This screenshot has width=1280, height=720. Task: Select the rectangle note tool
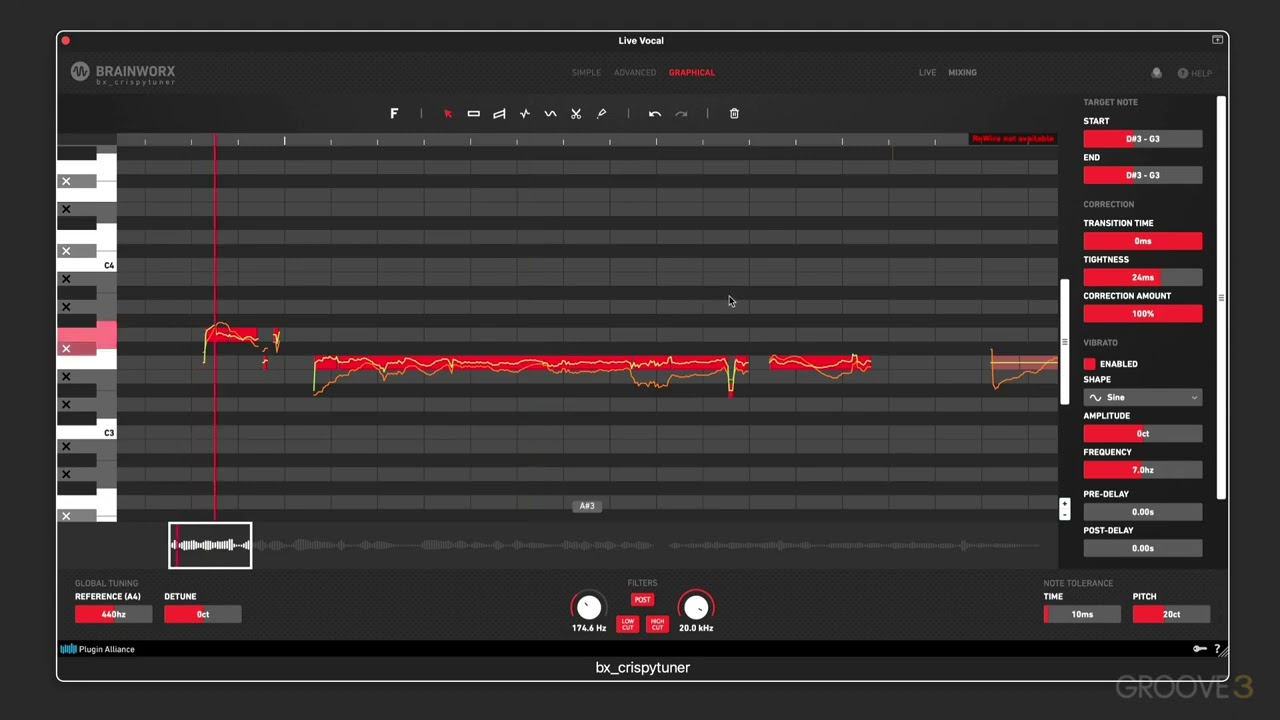474,114
